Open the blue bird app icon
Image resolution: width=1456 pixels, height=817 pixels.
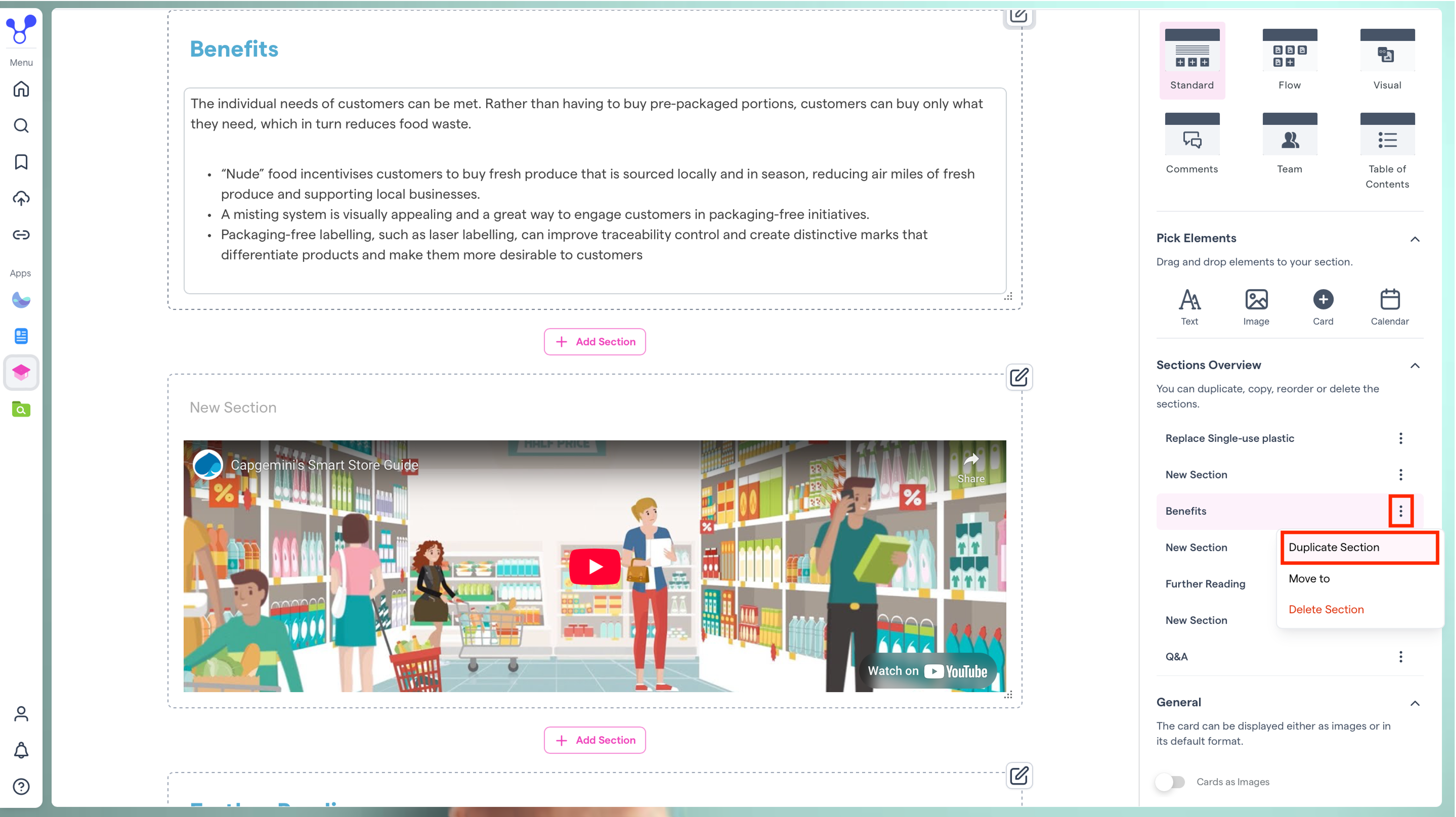(x=21, y=299)
